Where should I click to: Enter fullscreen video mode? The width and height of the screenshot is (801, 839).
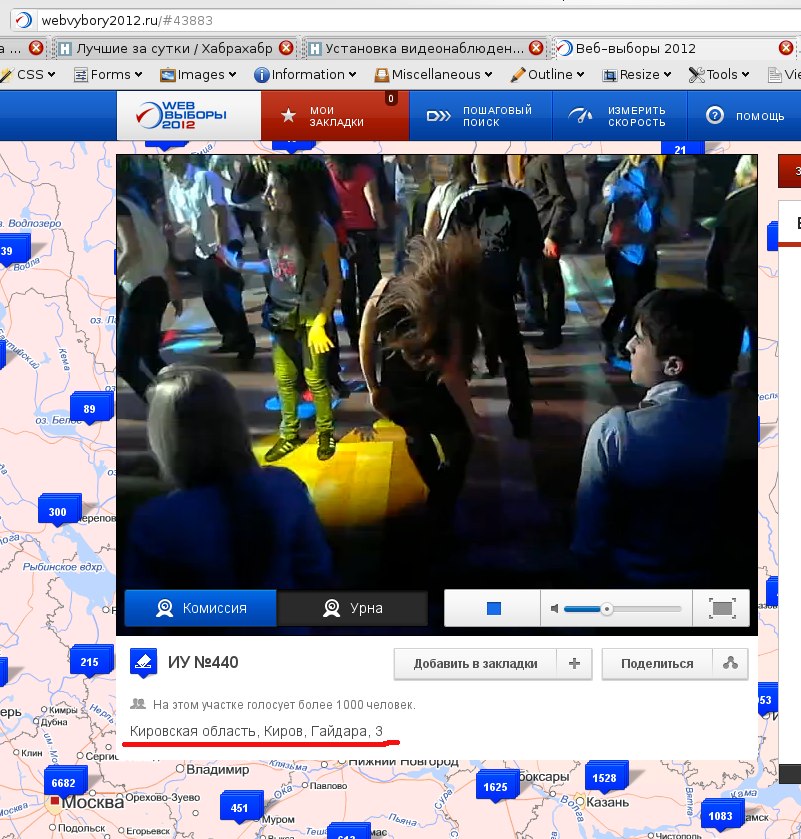pos(722,608)
